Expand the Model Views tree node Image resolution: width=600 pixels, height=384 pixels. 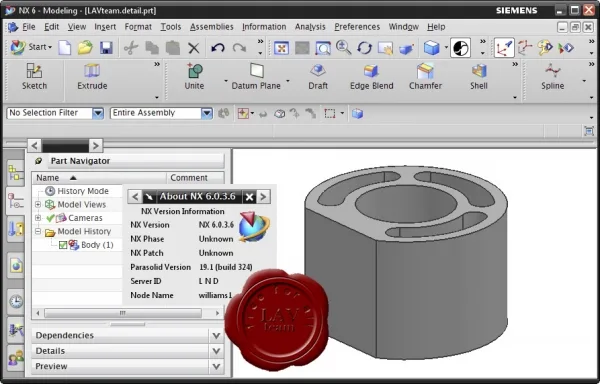pos(38,205)
